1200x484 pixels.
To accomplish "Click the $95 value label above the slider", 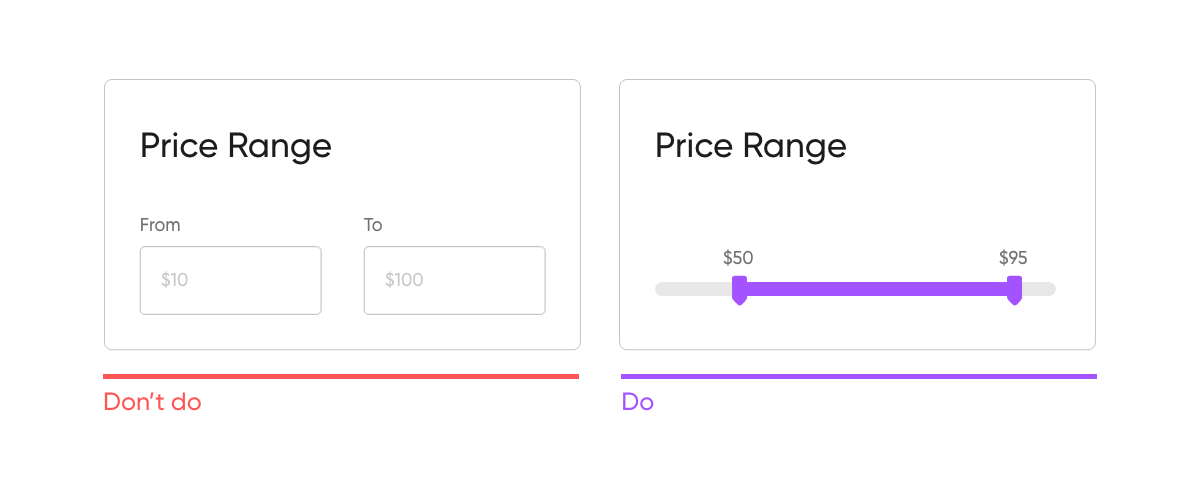I will (1013, 258).
